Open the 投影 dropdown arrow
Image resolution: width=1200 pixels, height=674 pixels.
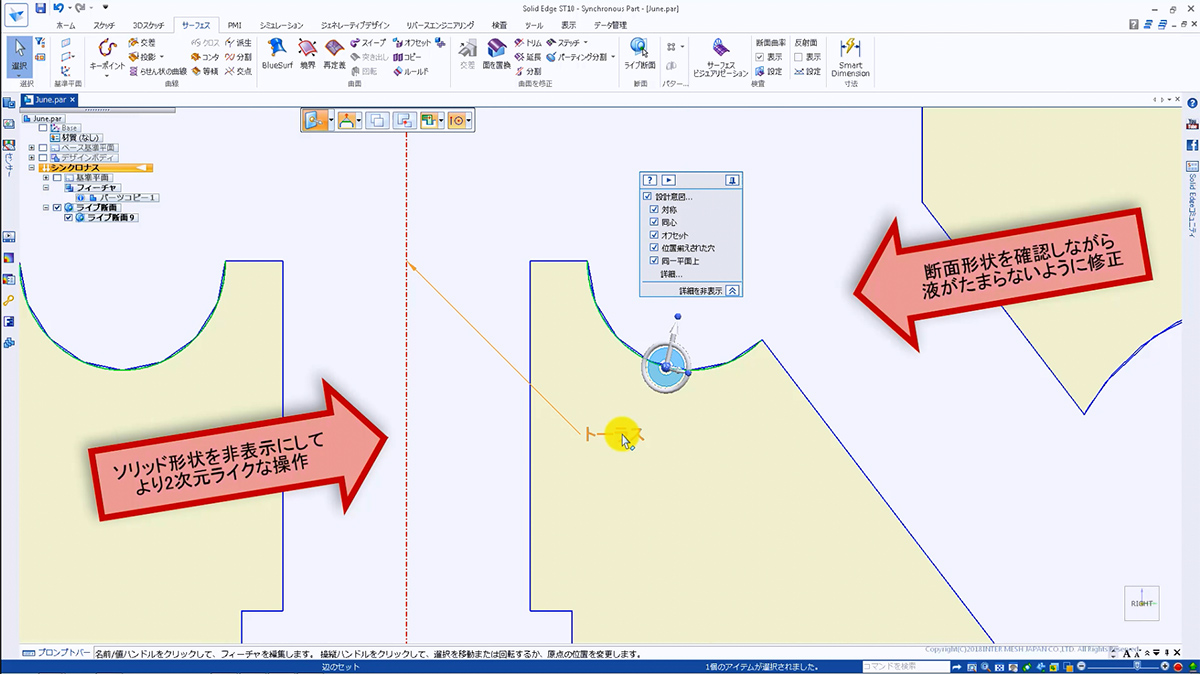tap(162, 57)
